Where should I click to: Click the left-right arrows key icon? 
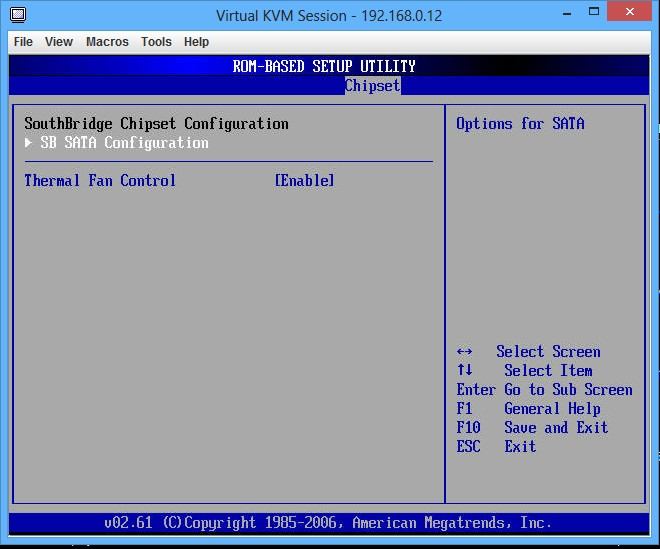tap(464, 352)
